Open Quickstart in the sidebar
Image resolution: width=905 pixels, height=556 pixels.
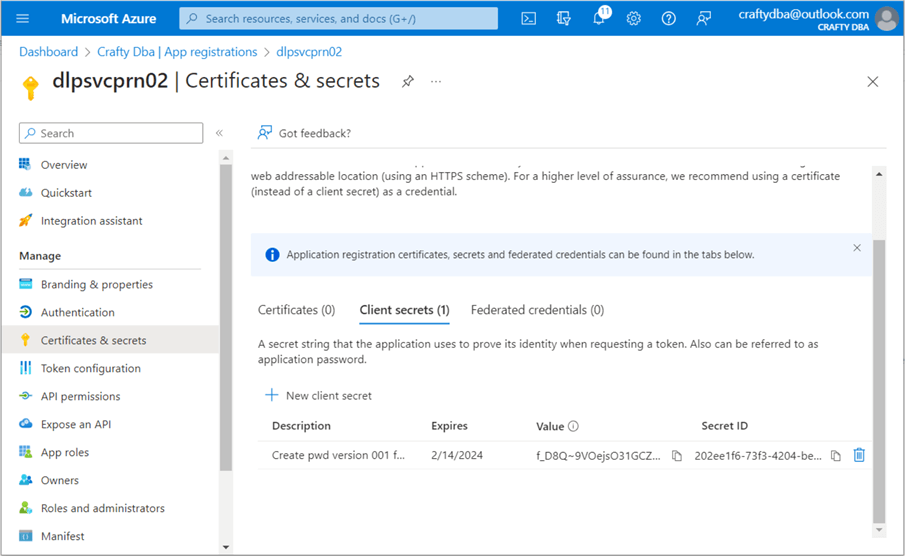click(x=66, y=193)
